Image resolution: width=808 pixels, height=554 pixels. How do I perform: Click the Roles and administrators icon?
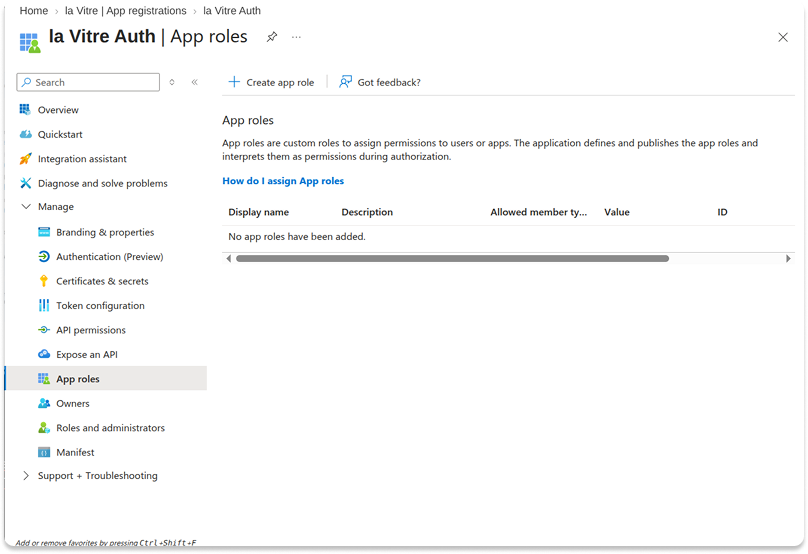tap(44, 428)
